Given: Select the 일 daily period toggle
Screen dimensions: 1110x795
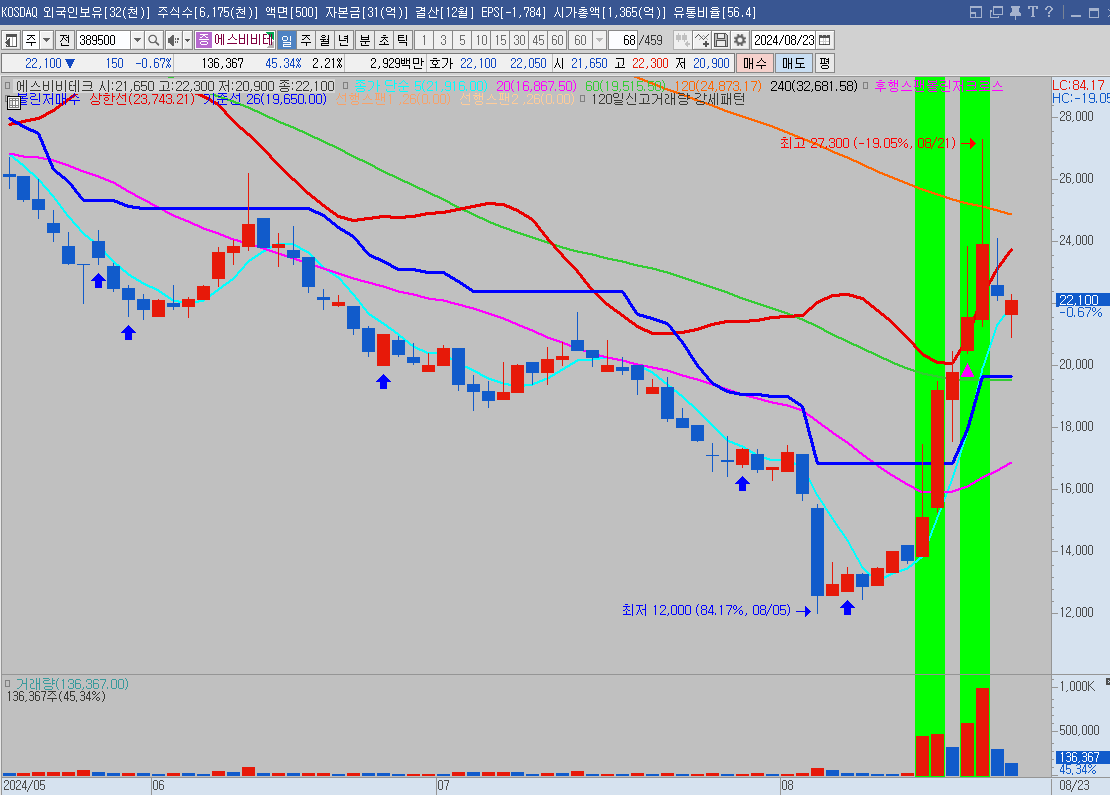Looking at the screenshot, I should pyautogui.click(x=286, y=40).
